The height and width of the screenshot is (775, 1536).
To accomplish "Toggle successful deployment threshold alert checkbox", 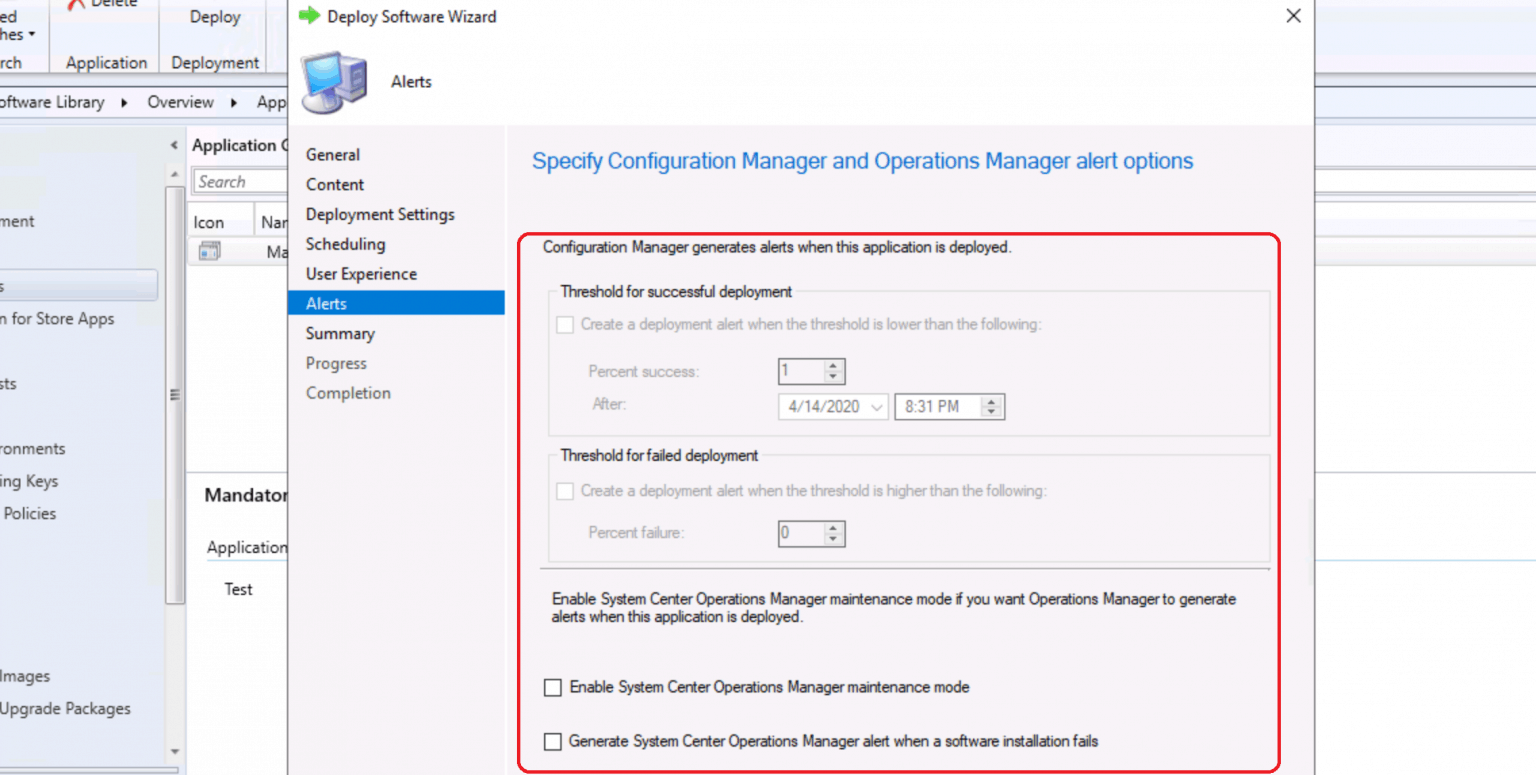I will pyautogui.click(x=565, y=324).
